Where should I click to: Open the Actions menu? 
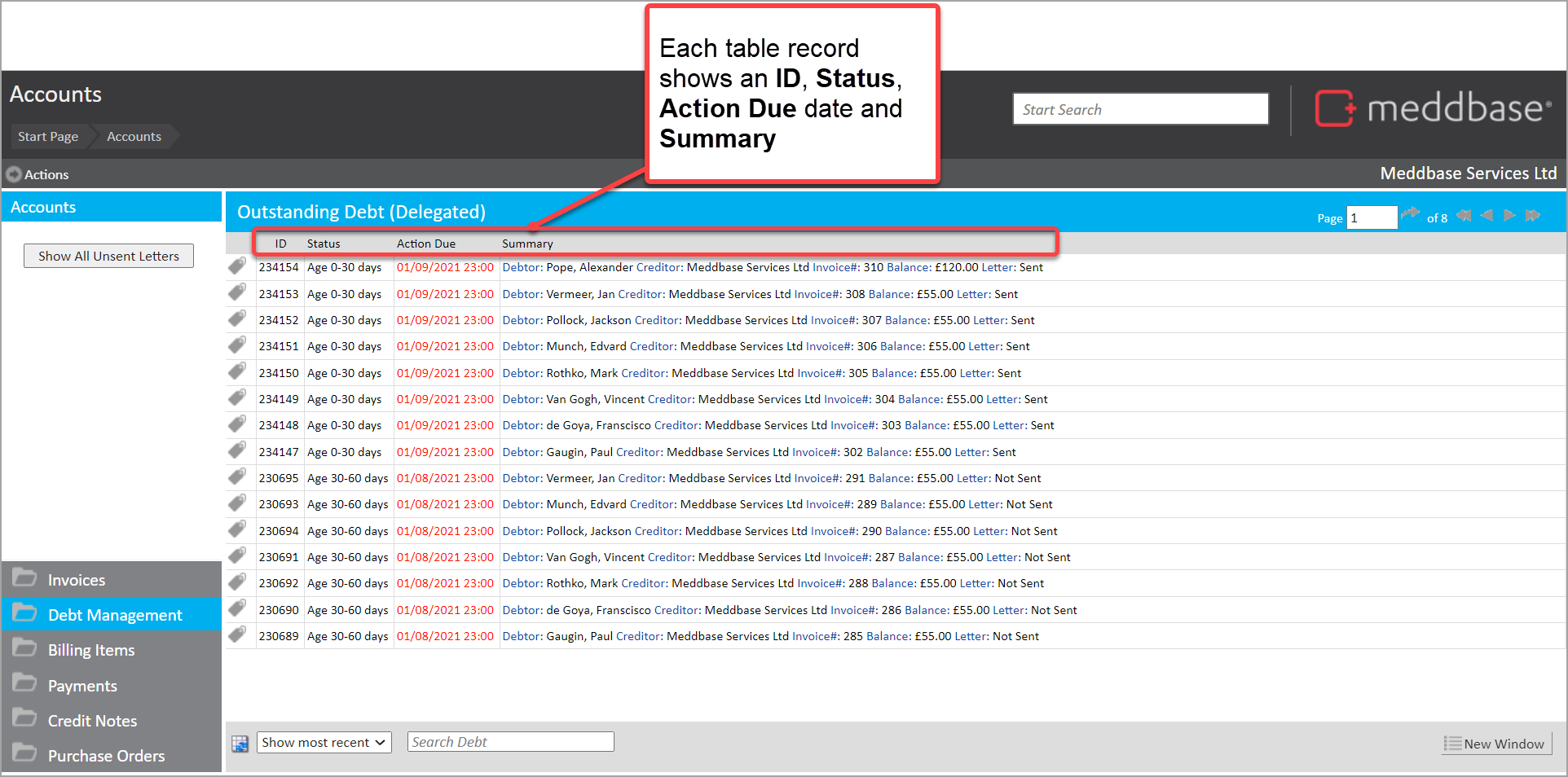point(37,174)
